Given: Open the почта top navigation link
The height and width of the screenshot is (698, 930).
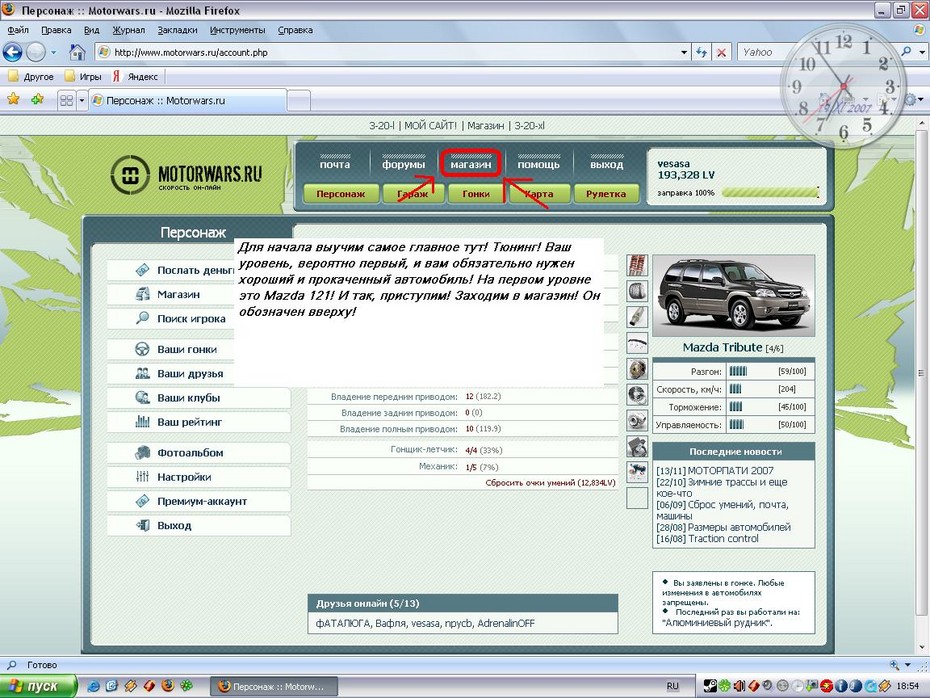Looking at the screenshot, I should pos(335,164).
